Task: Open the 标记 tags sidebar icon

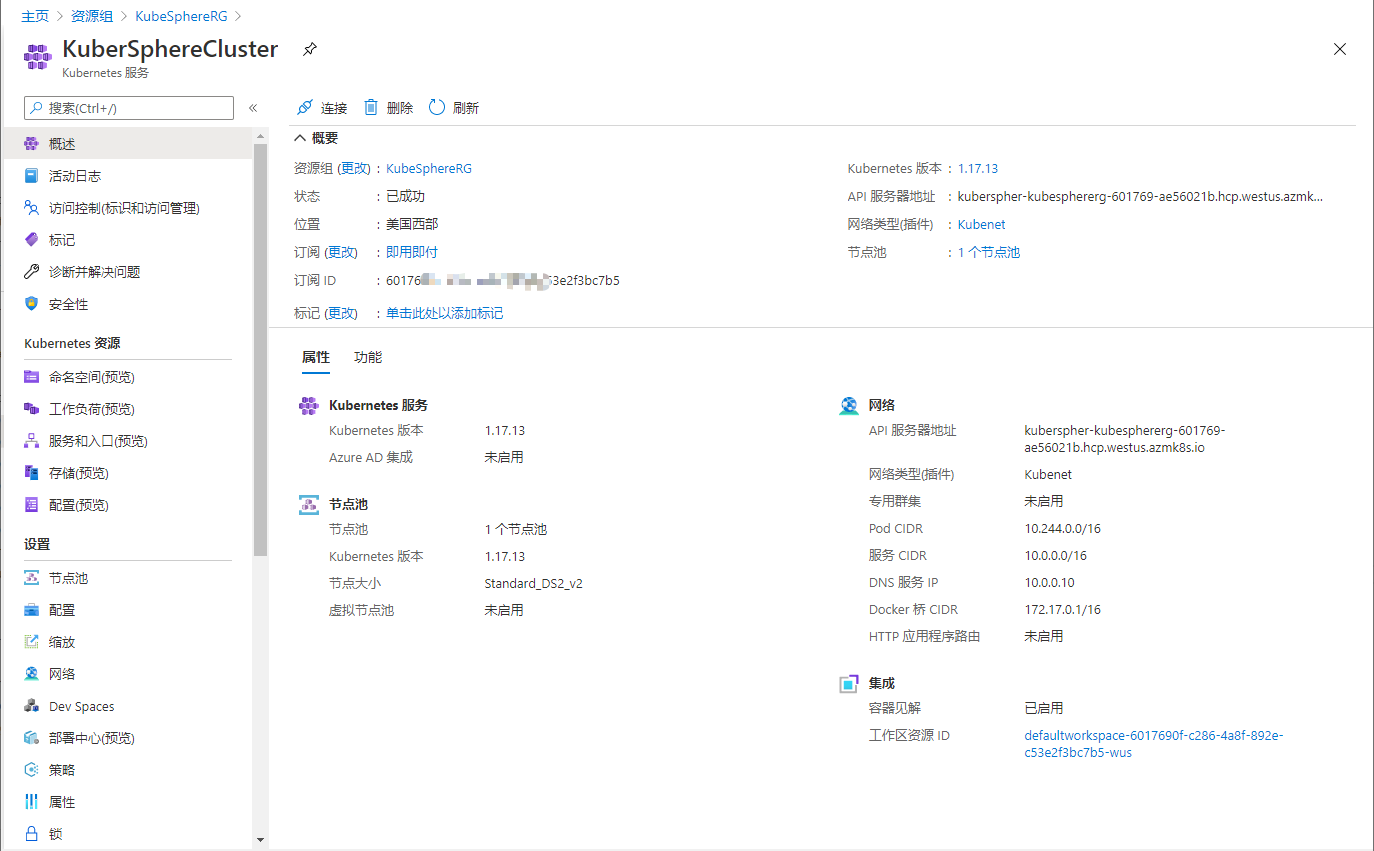Action: tap(32, 240)
